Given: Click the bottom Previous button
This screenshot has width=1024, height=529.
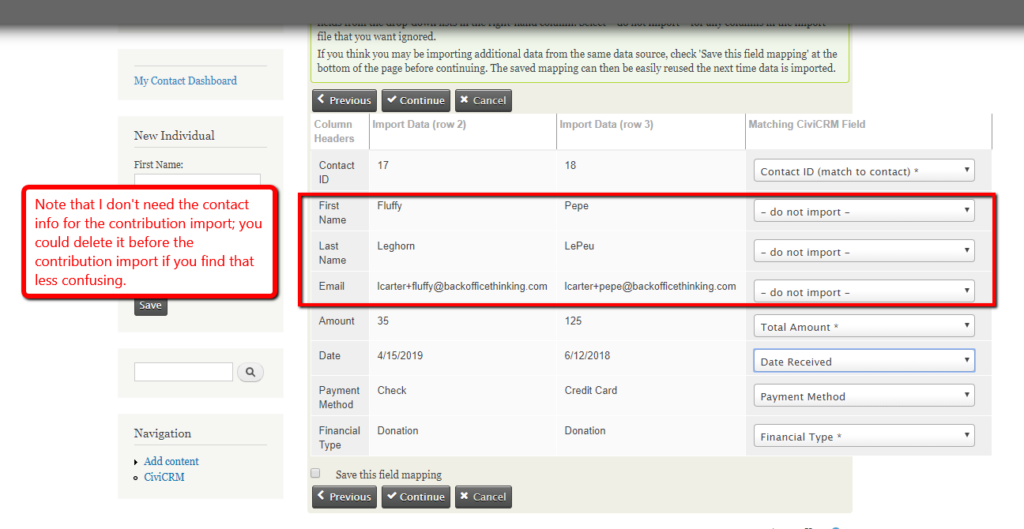Looking at the screenshot, I should (344, 496).
